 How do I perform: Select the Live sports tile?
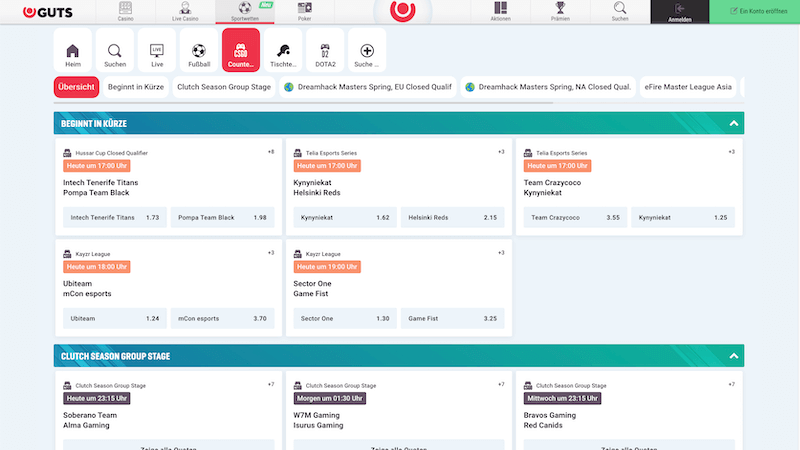157,50
